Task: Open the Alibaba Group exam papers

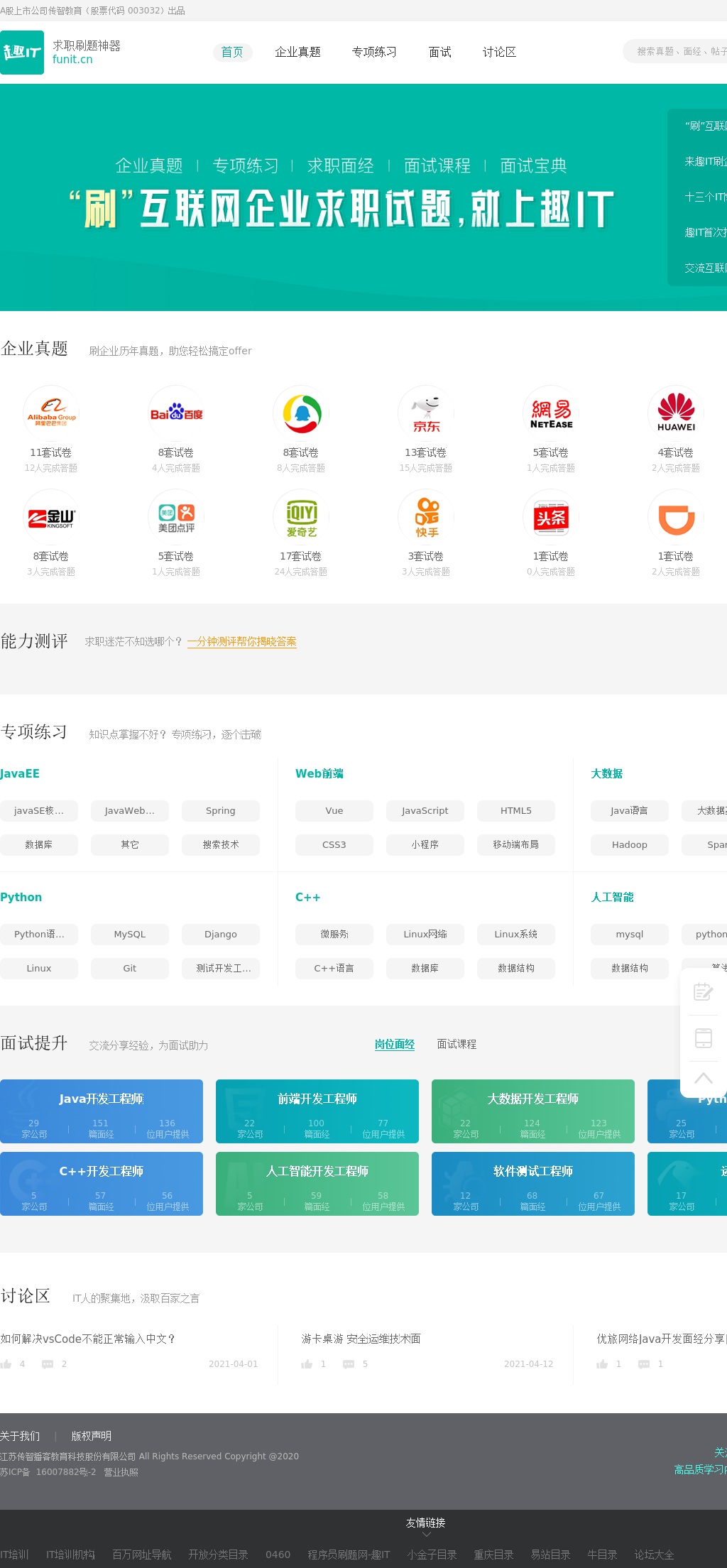Action: point(51,413)
